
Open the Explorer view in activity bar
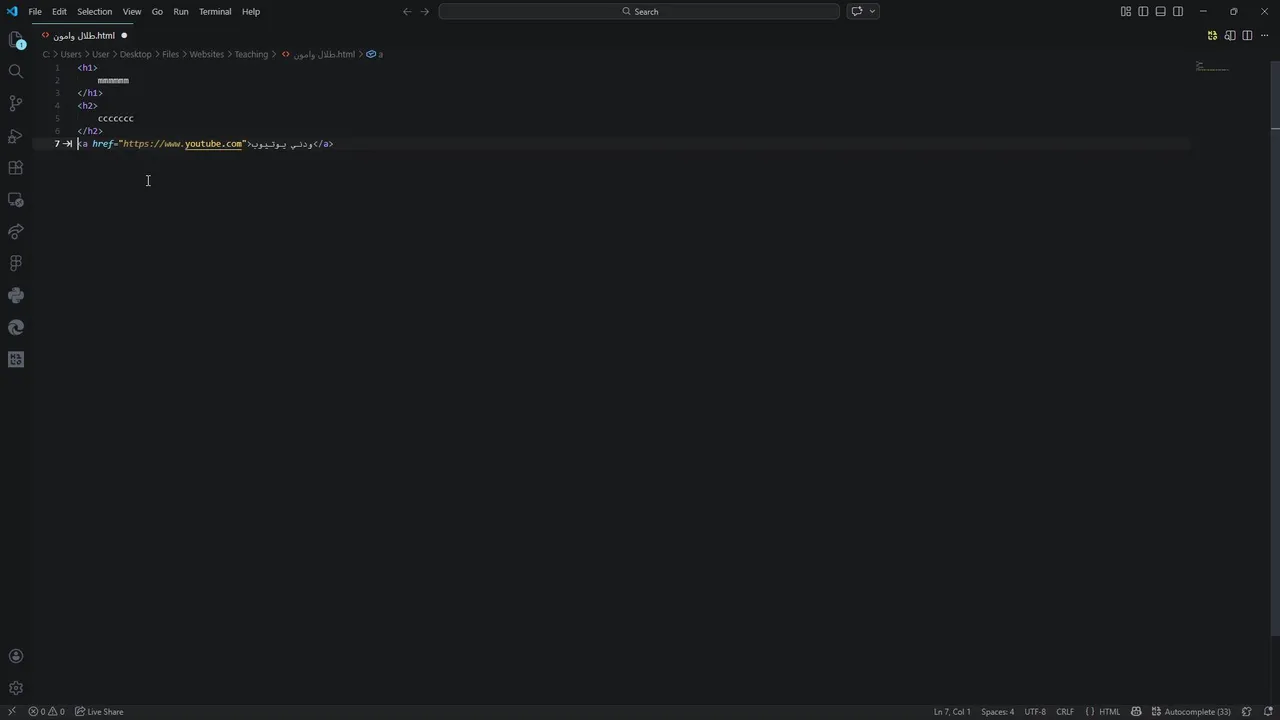coord(16,39)
